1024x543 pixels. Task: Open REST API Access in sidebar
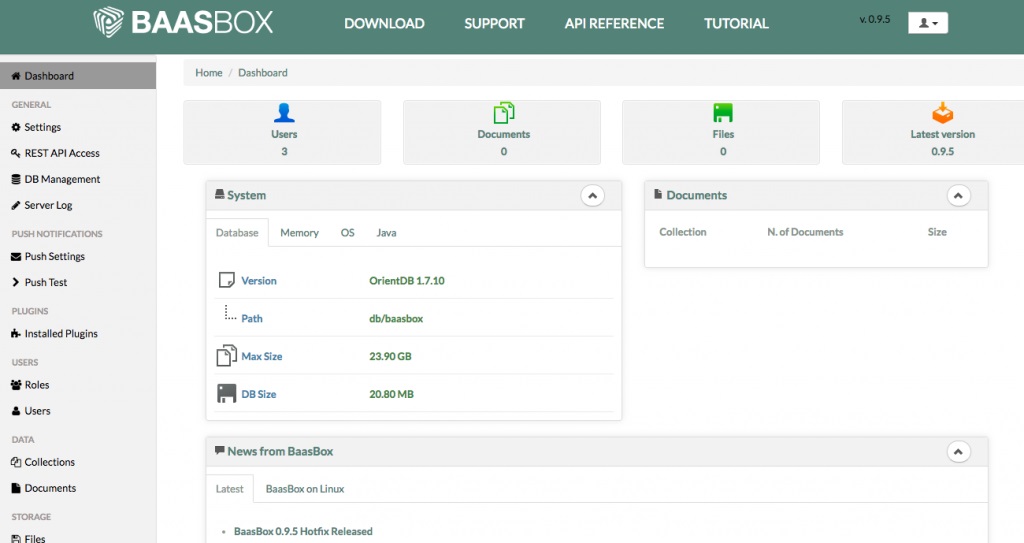point(62,153)
